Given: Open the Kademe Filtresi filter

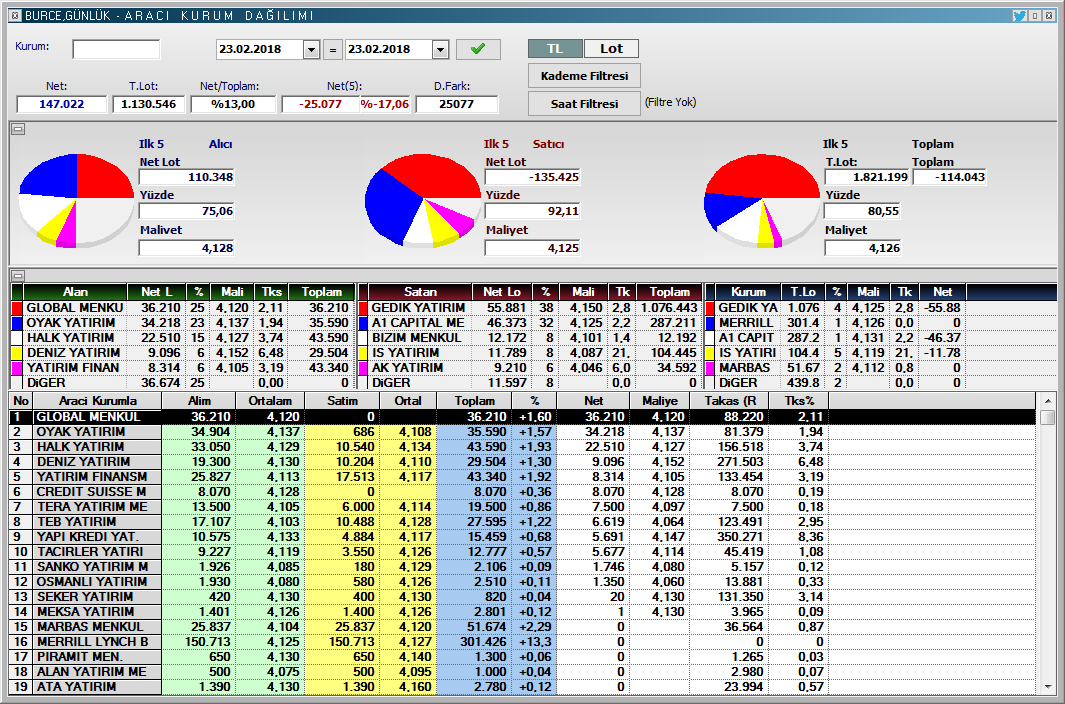Looking at the screenshot, I should pos(584,76).
